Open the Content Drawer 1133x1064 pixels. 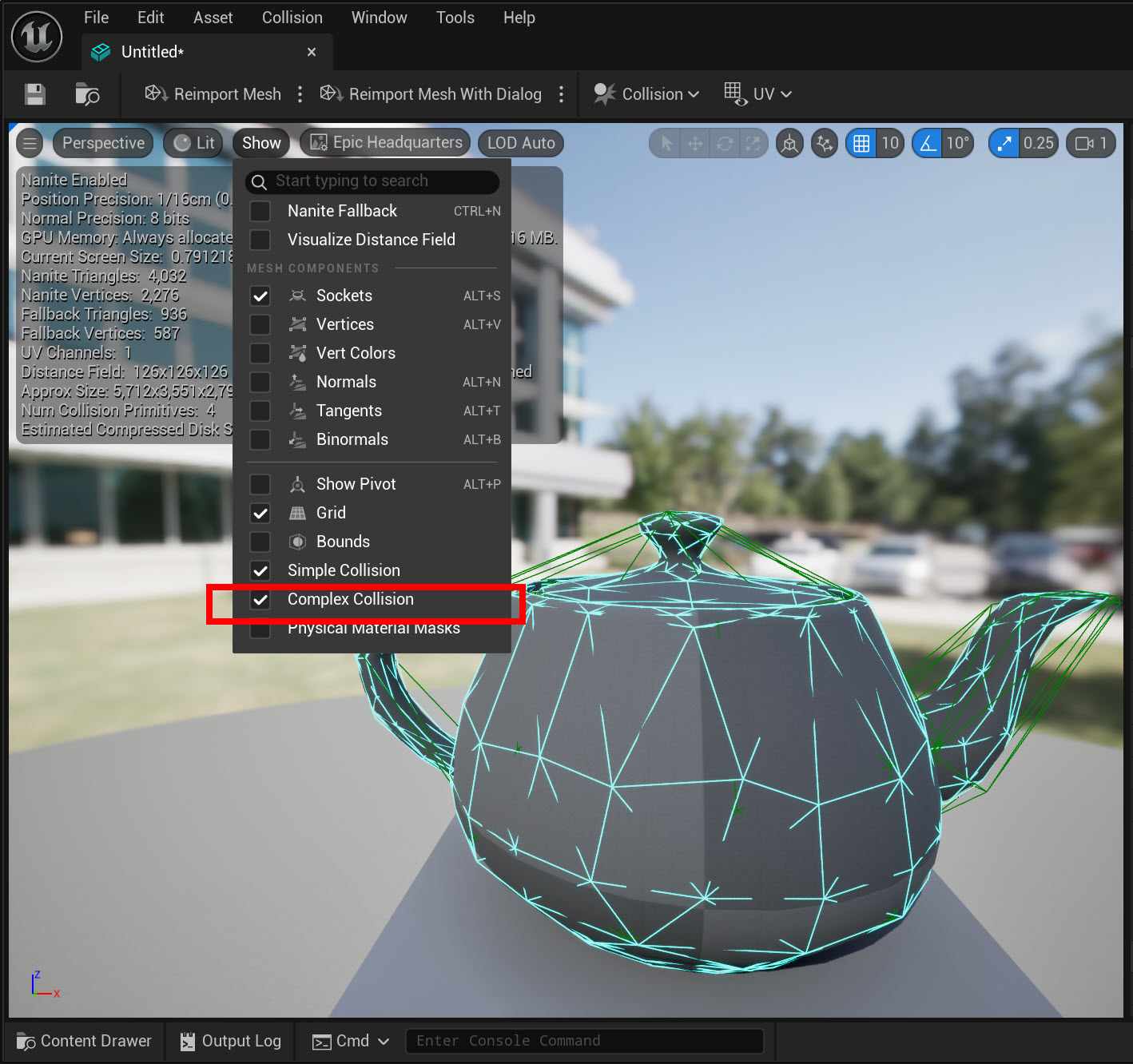pyautogui.click(x=85, y=1041)
